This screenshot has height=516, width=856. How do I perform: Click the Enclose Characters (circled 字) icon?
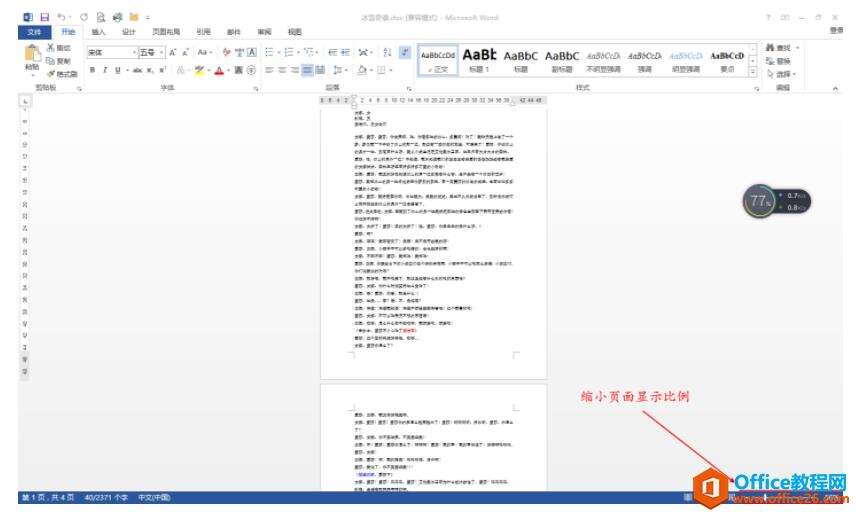pos(251,70)
